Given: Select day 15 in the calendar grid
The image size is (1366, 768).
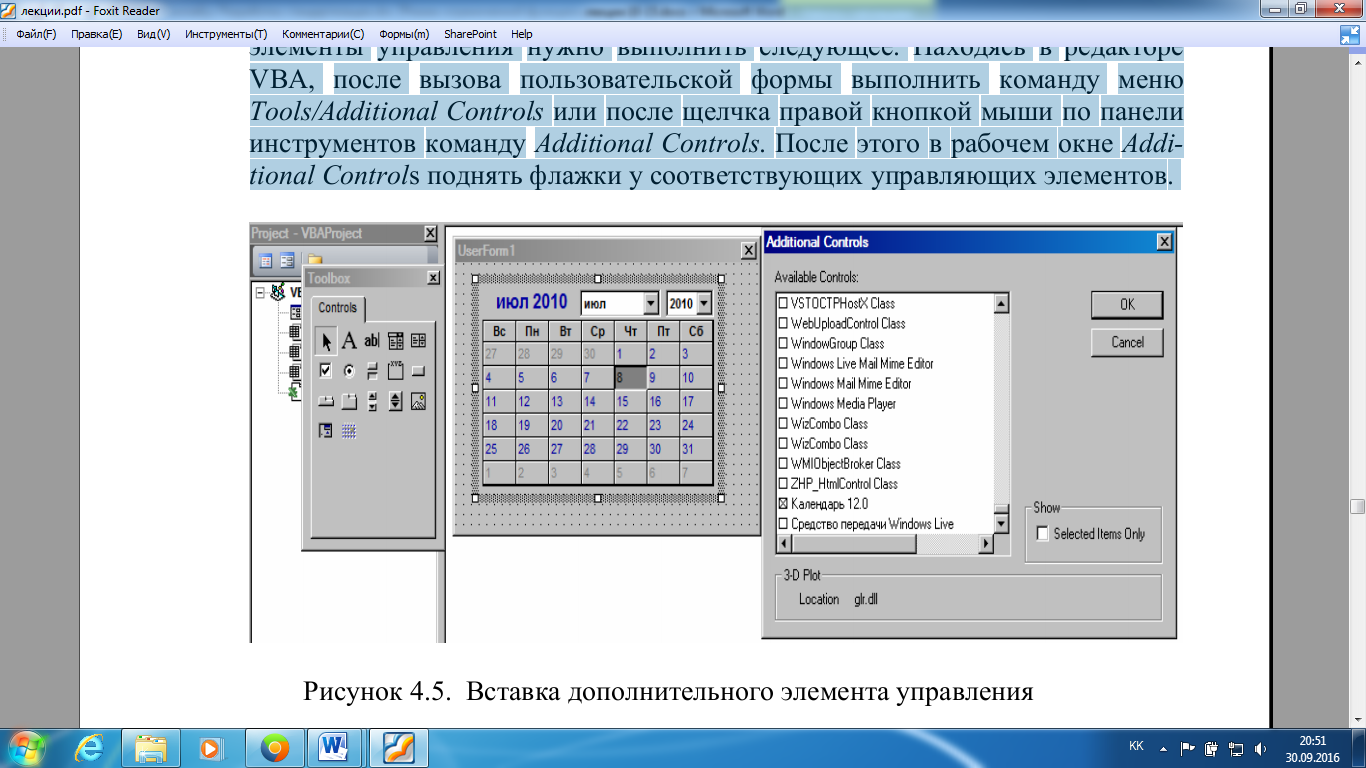Looking at the screenshot, I should [x=631, y=402].
